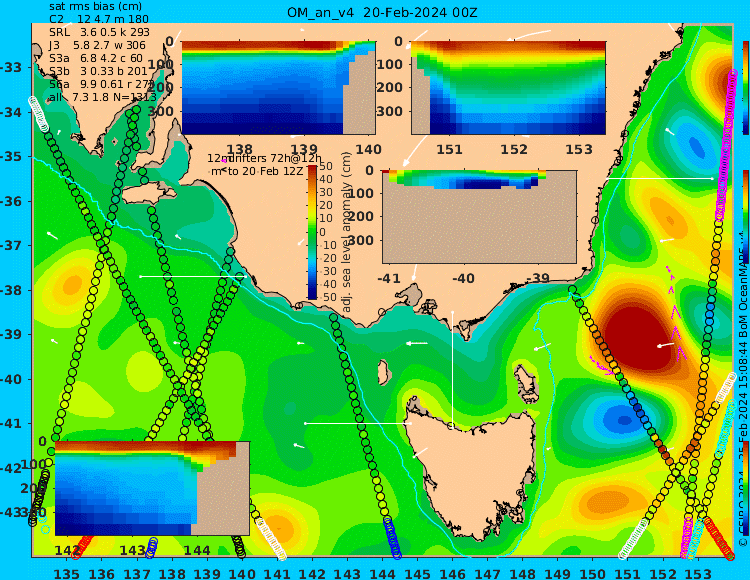750x580 pixels.
Task: Click the red altimeter circles at bottom-right corner
Action: (x=718, y=538)
